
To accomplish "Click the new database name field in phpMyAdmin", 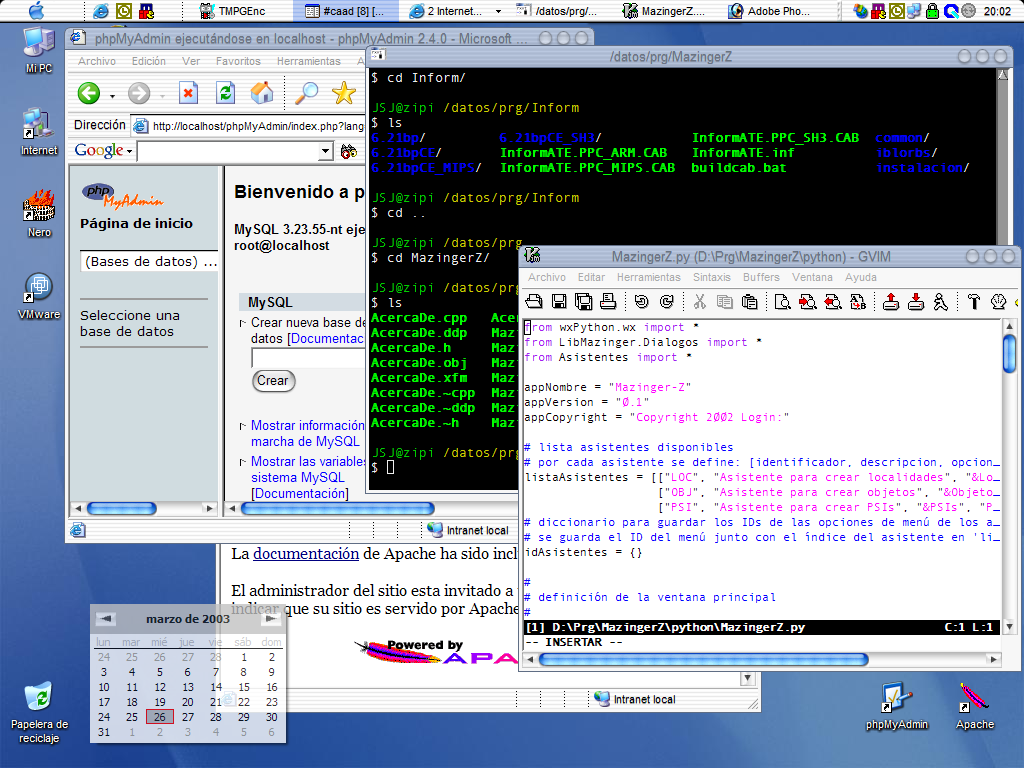I will [x=308, y=358].
